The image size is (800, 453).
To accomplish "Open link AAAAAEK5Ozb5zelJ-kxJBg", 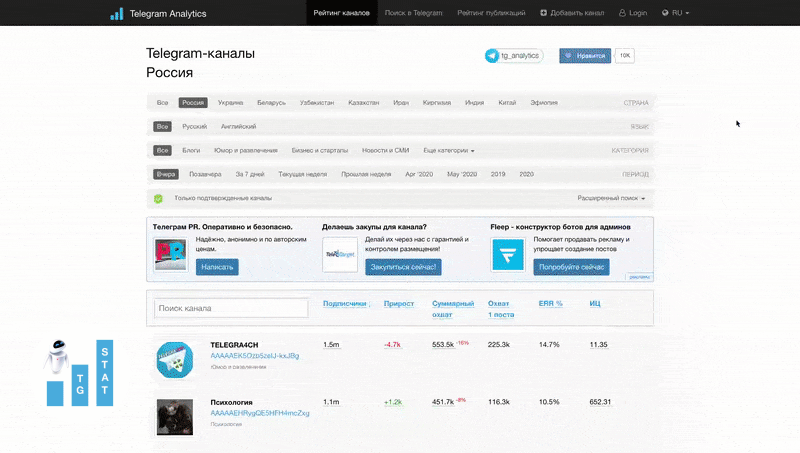I will point(255,356).
